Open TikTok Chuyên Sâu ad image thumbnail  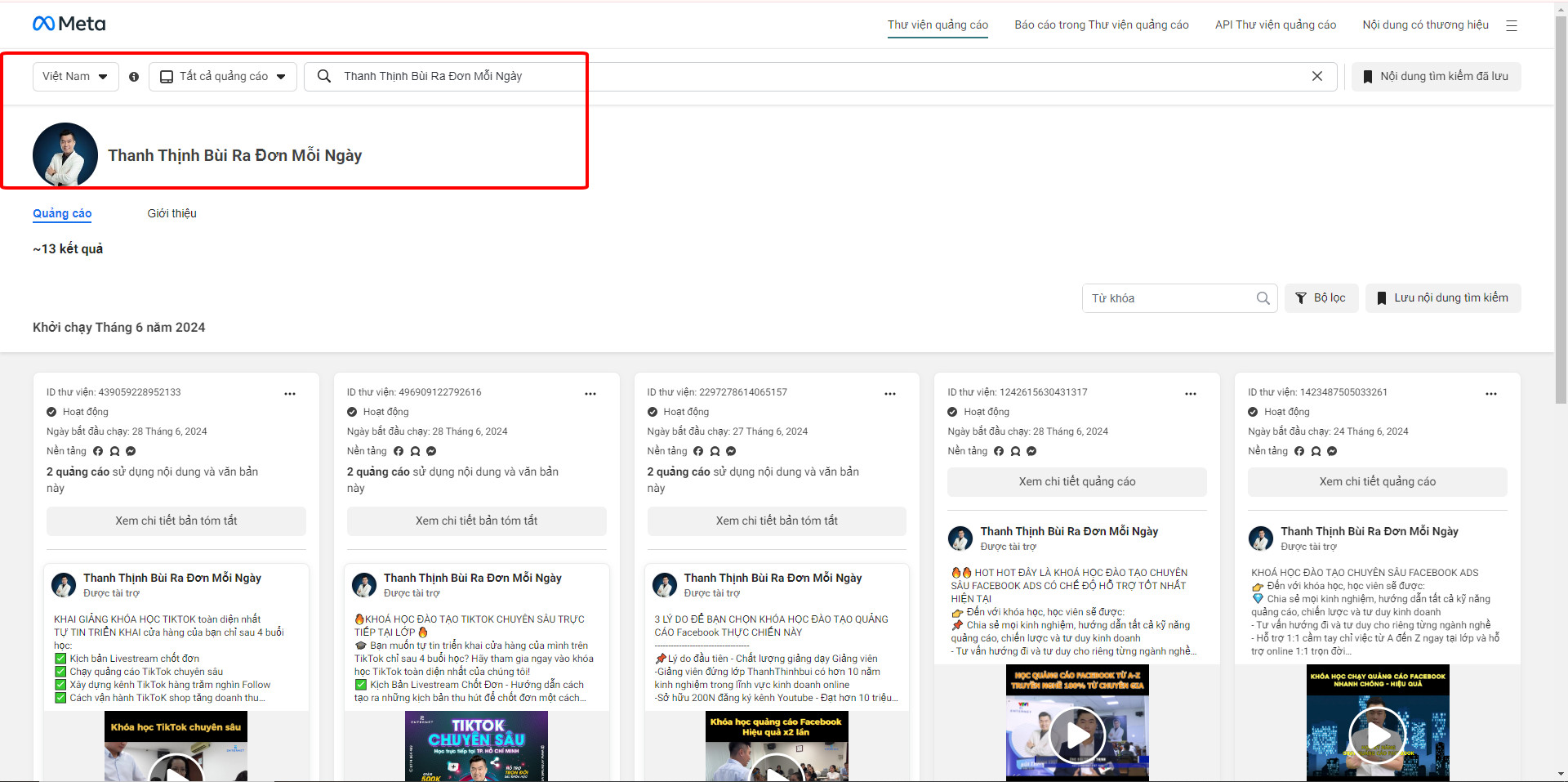point(477,746)
